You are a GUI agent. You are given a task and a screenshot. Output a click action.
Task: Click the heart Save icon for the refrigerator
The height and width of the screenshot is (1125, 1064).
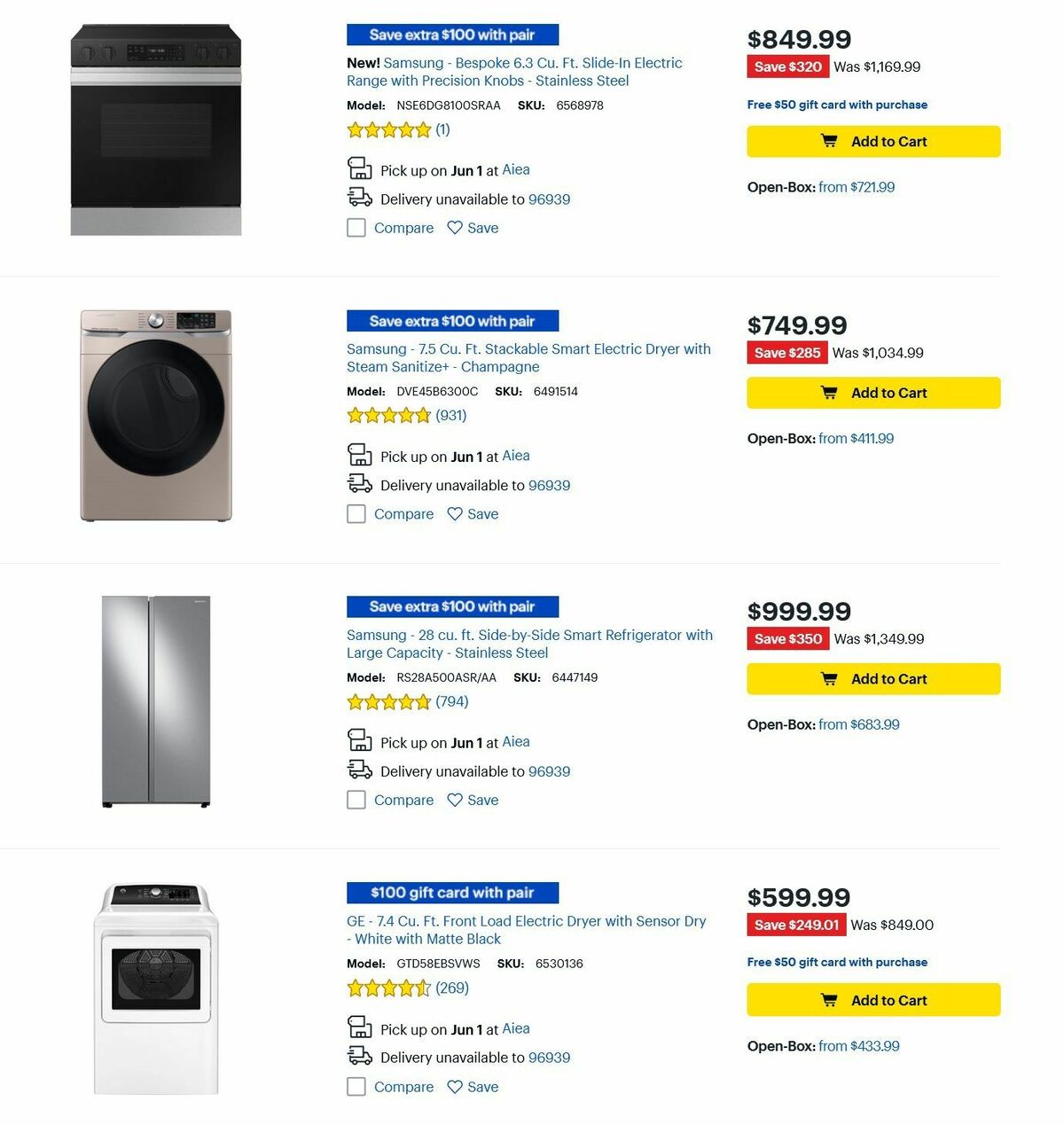coord(454,800)
